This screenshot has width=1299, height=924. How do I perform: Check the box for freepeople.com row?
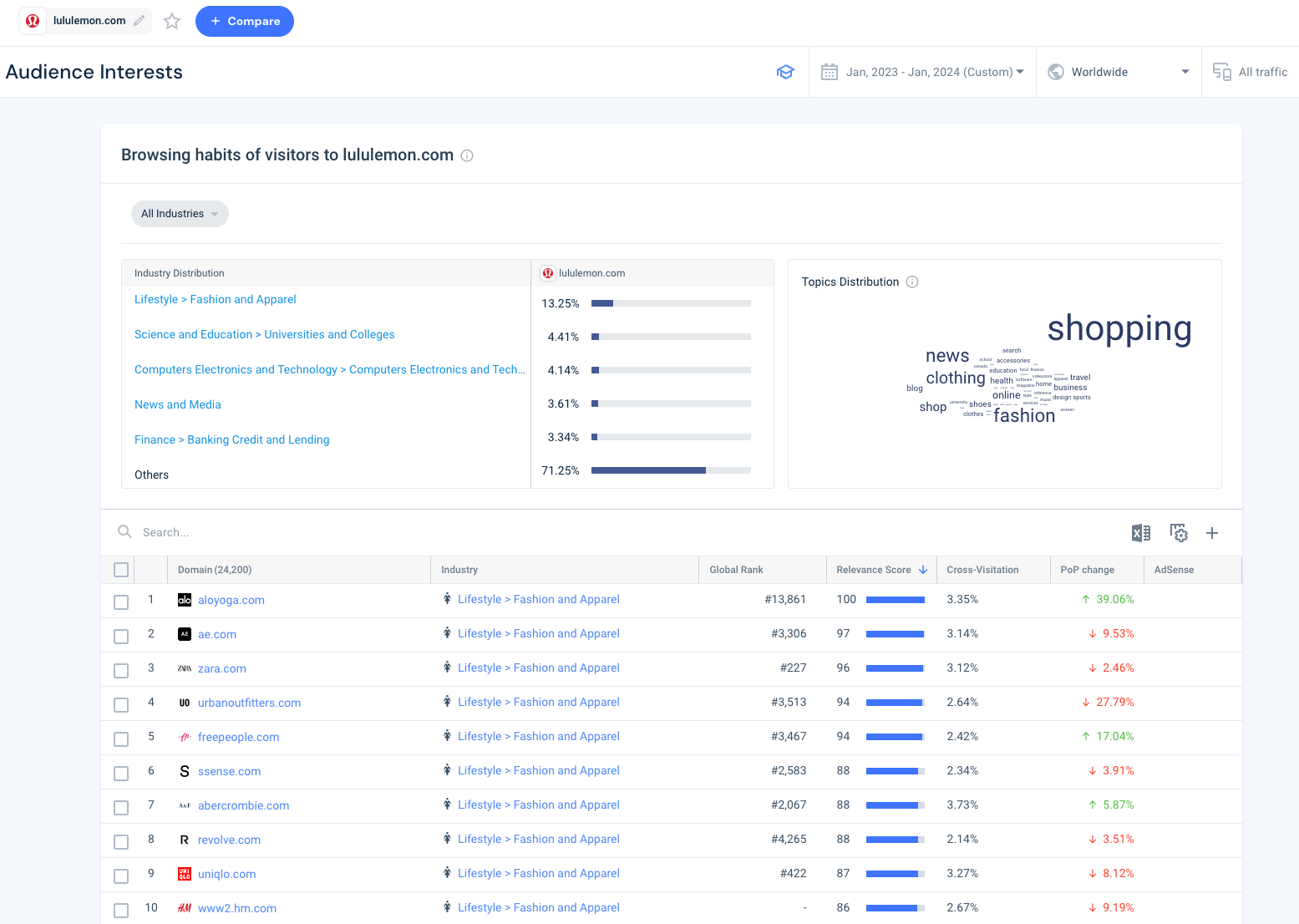(x=121, y=739)
